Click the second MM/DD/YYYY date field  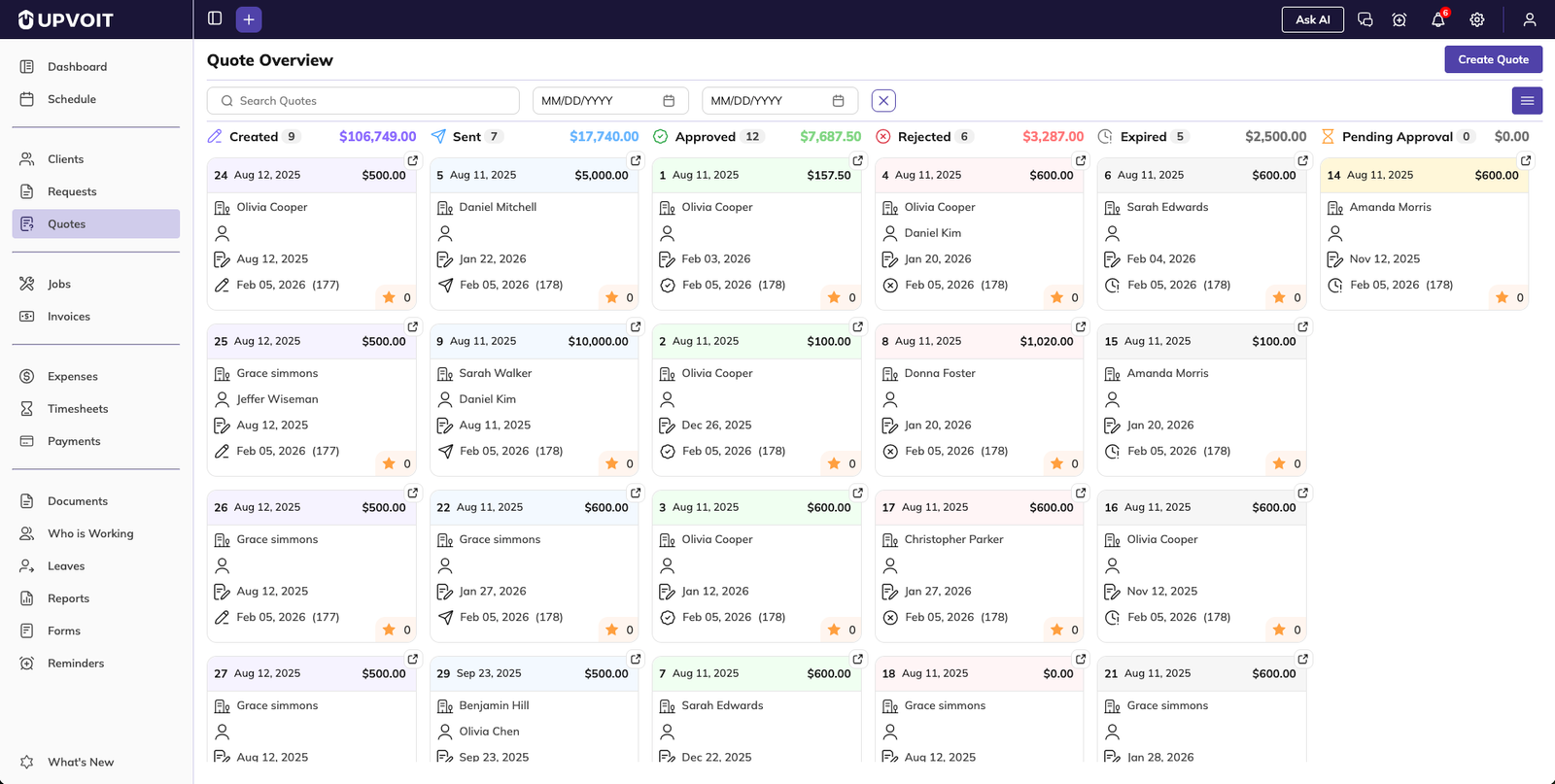click(x=779, y=101)
